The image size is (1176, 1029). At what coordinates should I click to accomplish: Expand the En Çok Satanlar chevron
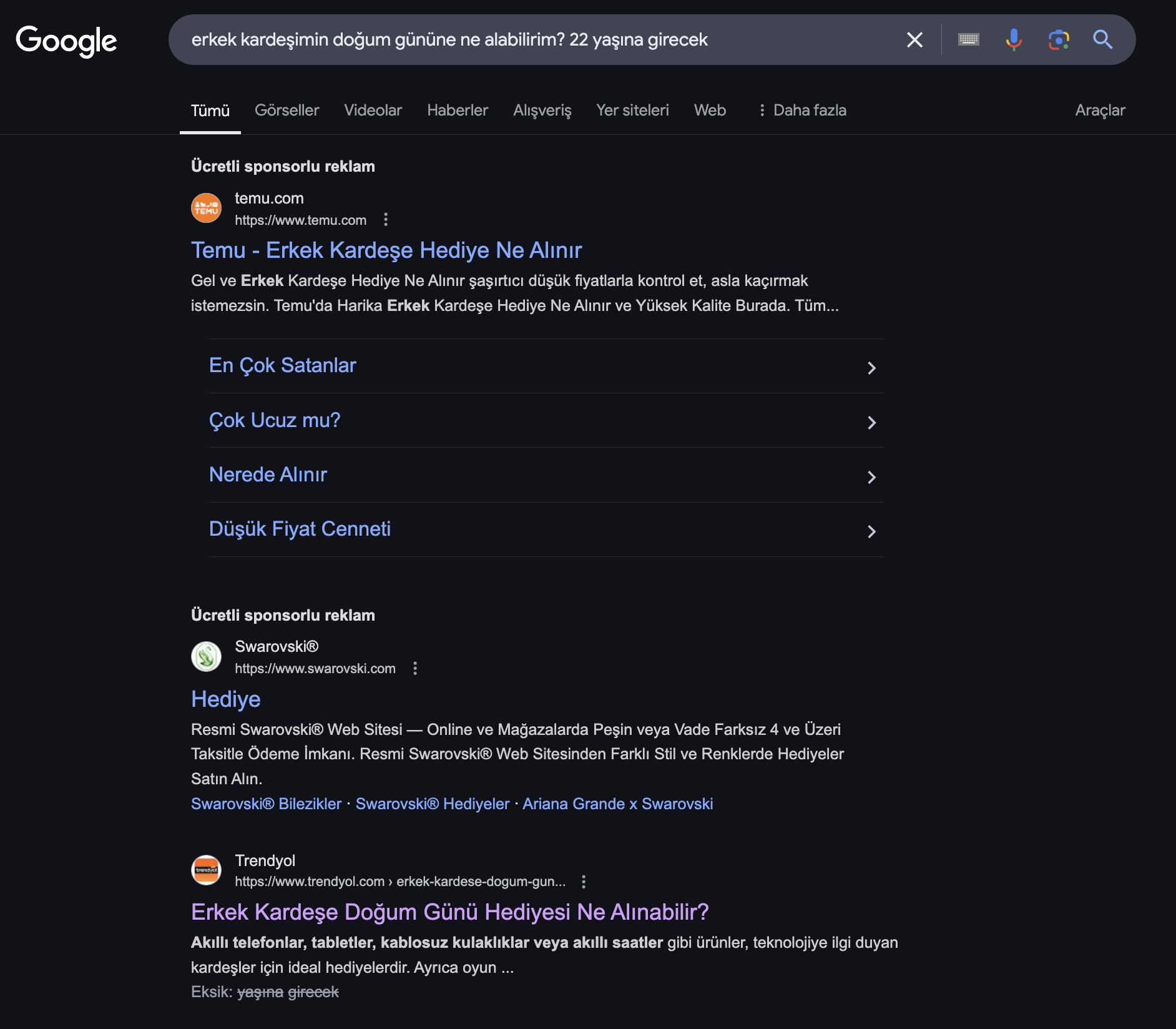tap(871, 368)
